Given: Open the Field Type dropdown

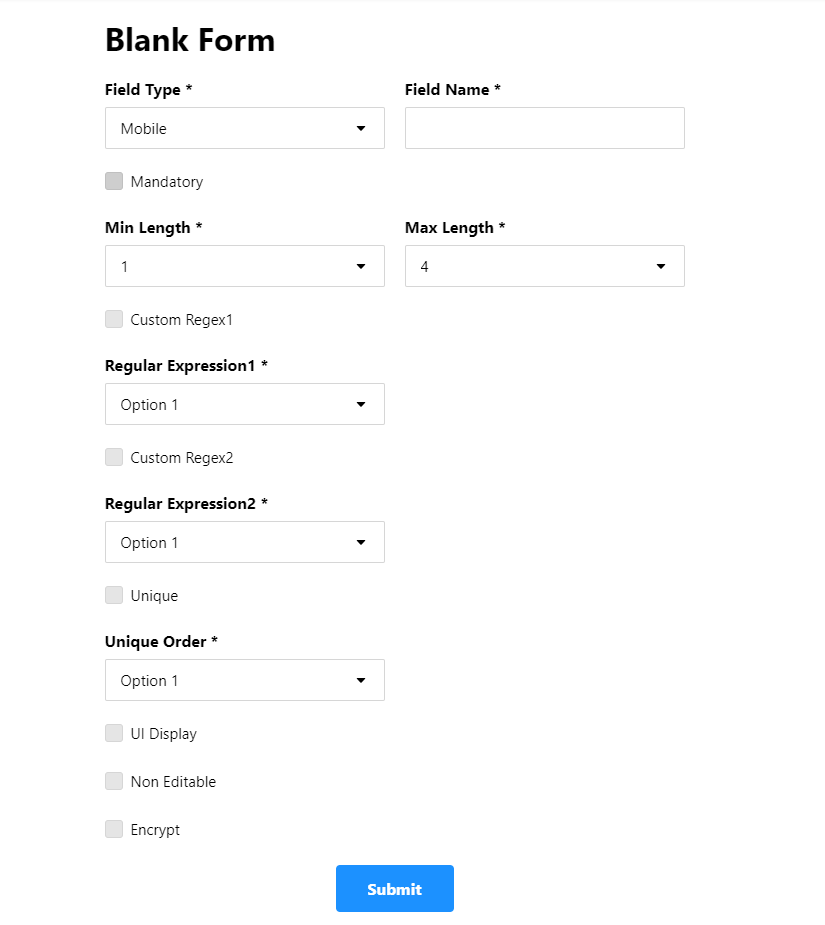Looking at the screenshot, I should click(244, 128).
